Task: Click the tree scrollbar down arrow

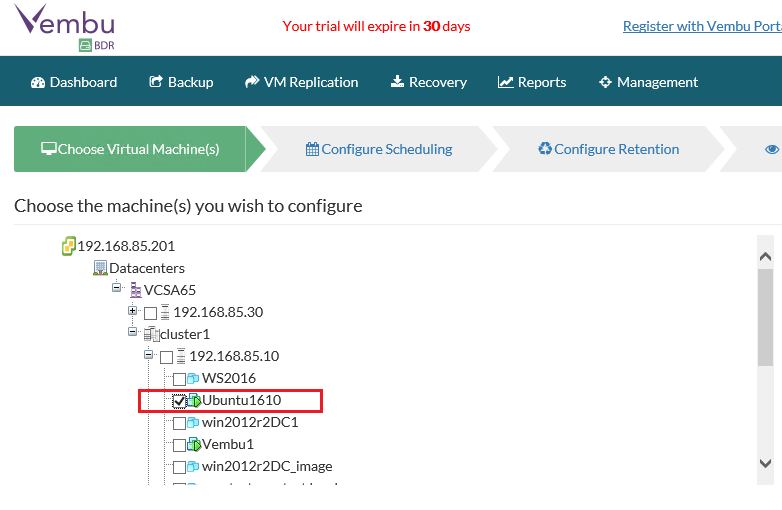Action: coord(765,463)
